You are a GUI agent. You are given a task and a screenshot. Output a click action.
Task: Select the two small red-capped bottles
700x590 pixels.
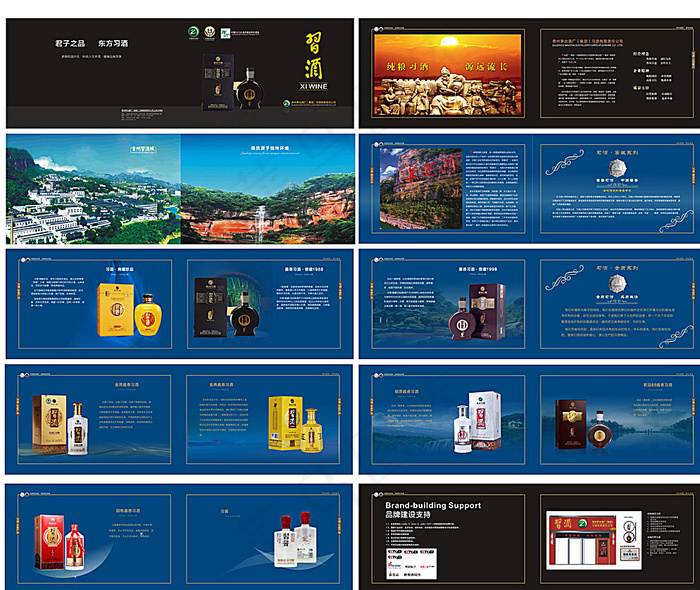pyautogui.click(x=296, y=539)
